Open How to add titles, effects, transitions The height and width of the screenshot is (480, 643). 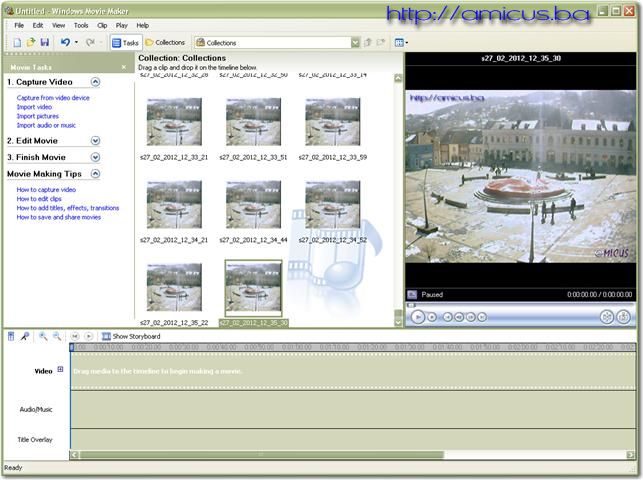tap(68, 208)
